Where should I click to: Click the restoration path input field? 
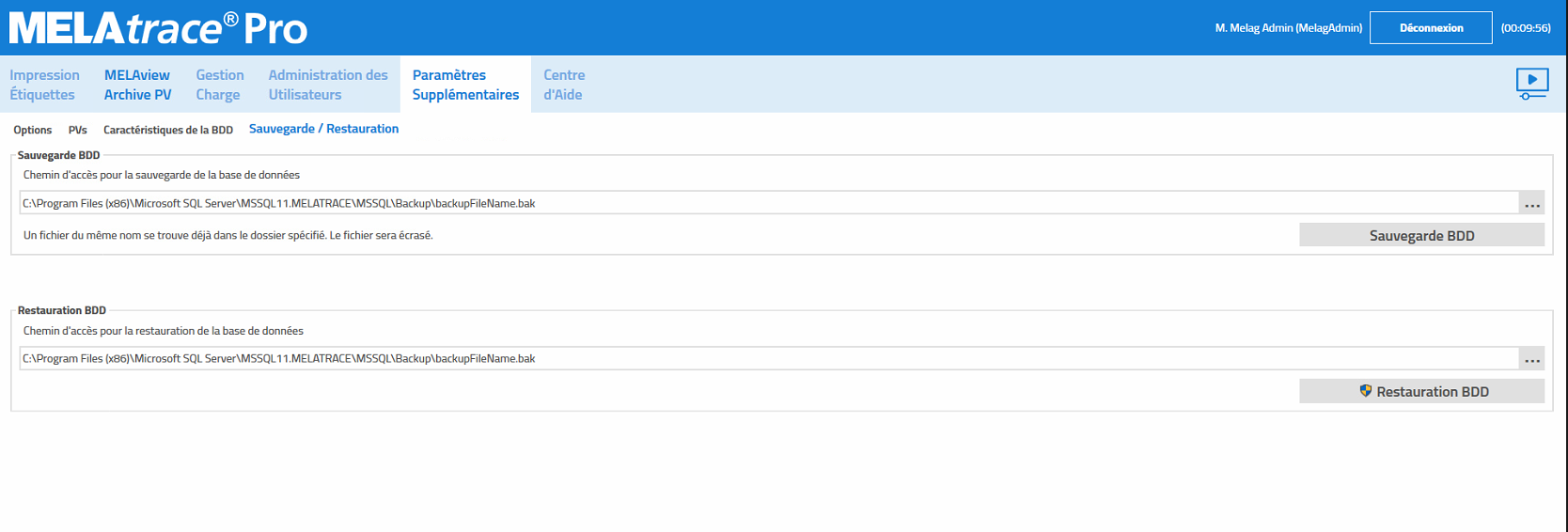(769, 358)
